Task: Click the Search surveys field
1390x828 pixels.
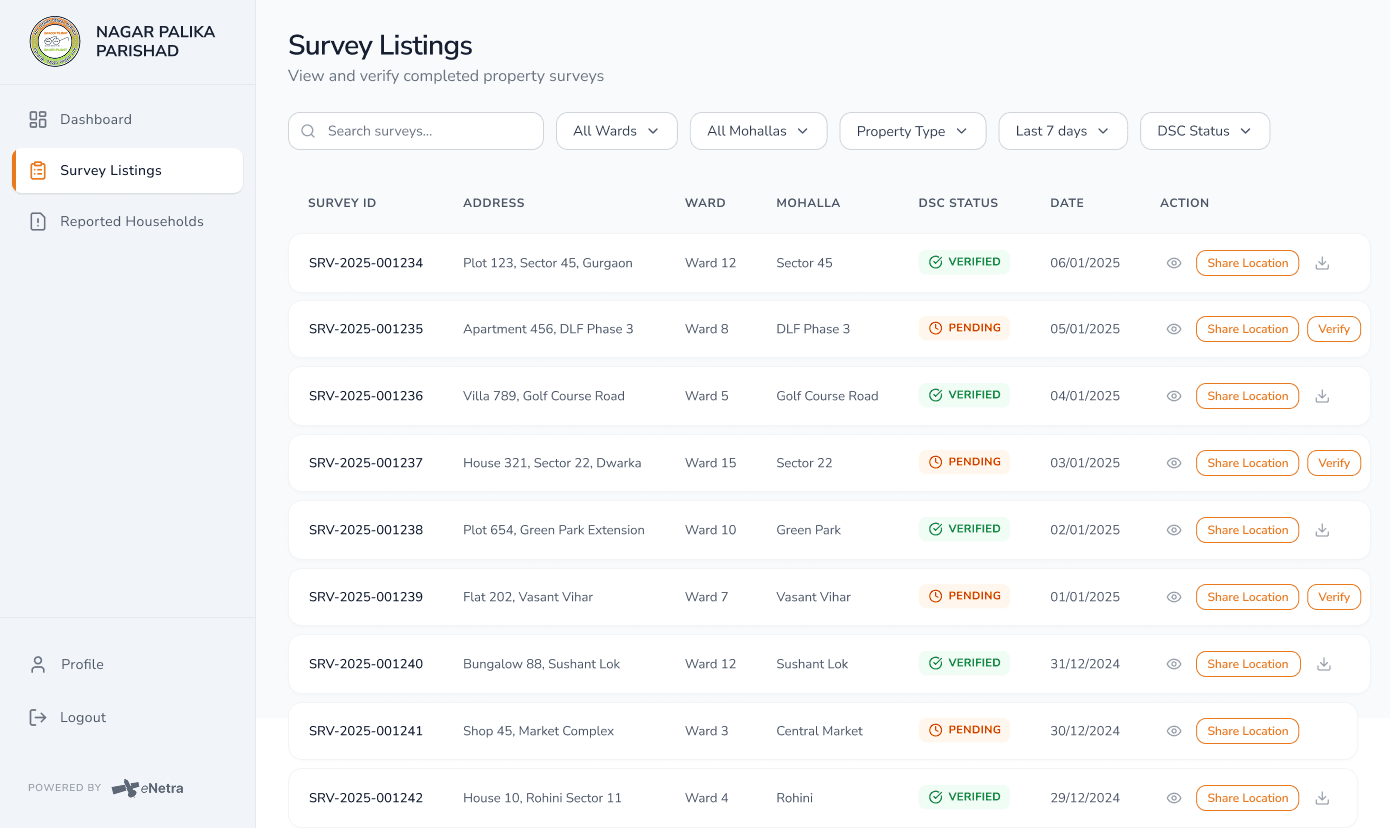Action: (x=416, y=131)
